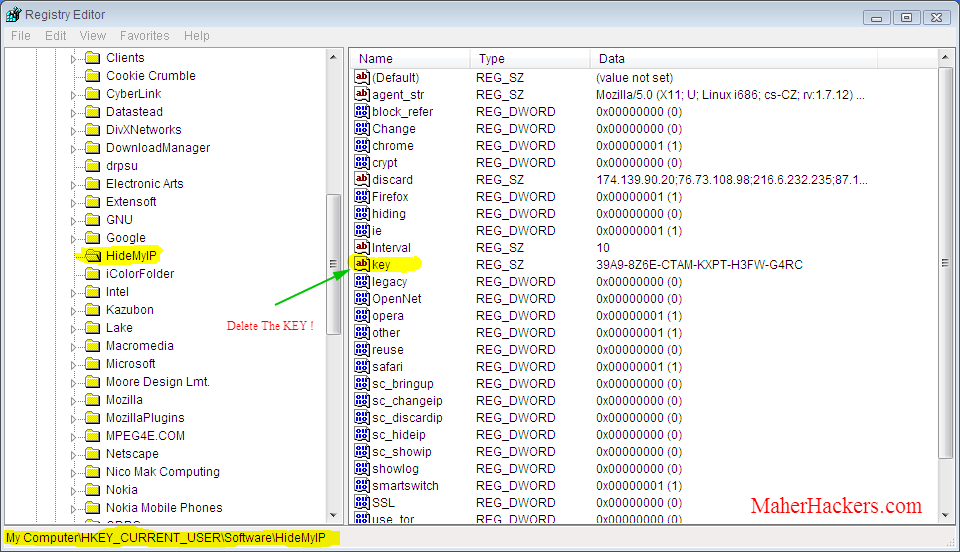
Task: Expand the GNU tree node
Action: tap(73, 221)
